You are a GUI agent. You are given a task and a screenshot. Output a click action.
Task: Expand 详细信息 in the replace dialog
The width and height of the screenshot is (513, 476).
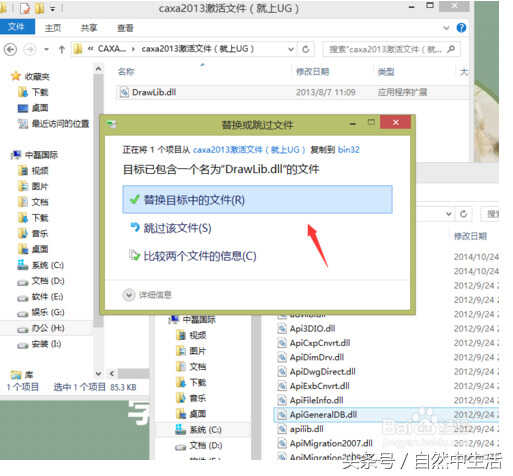click(147, 295)
